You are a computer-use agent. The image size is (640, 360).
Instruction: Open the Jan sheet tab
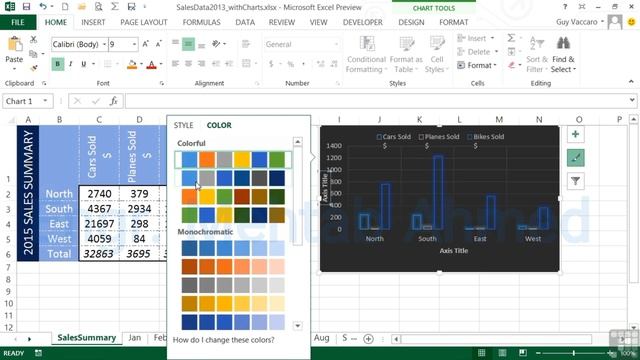tap(134, 338)
